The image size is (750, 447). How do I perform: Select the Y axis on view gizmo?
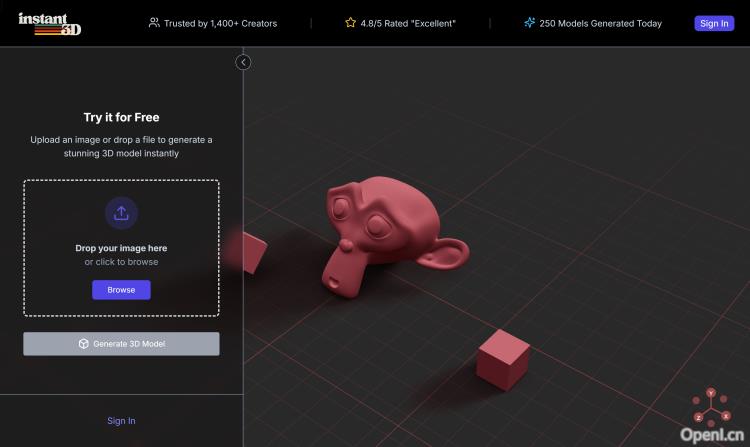pyautogui.click(x=711, y=393)
